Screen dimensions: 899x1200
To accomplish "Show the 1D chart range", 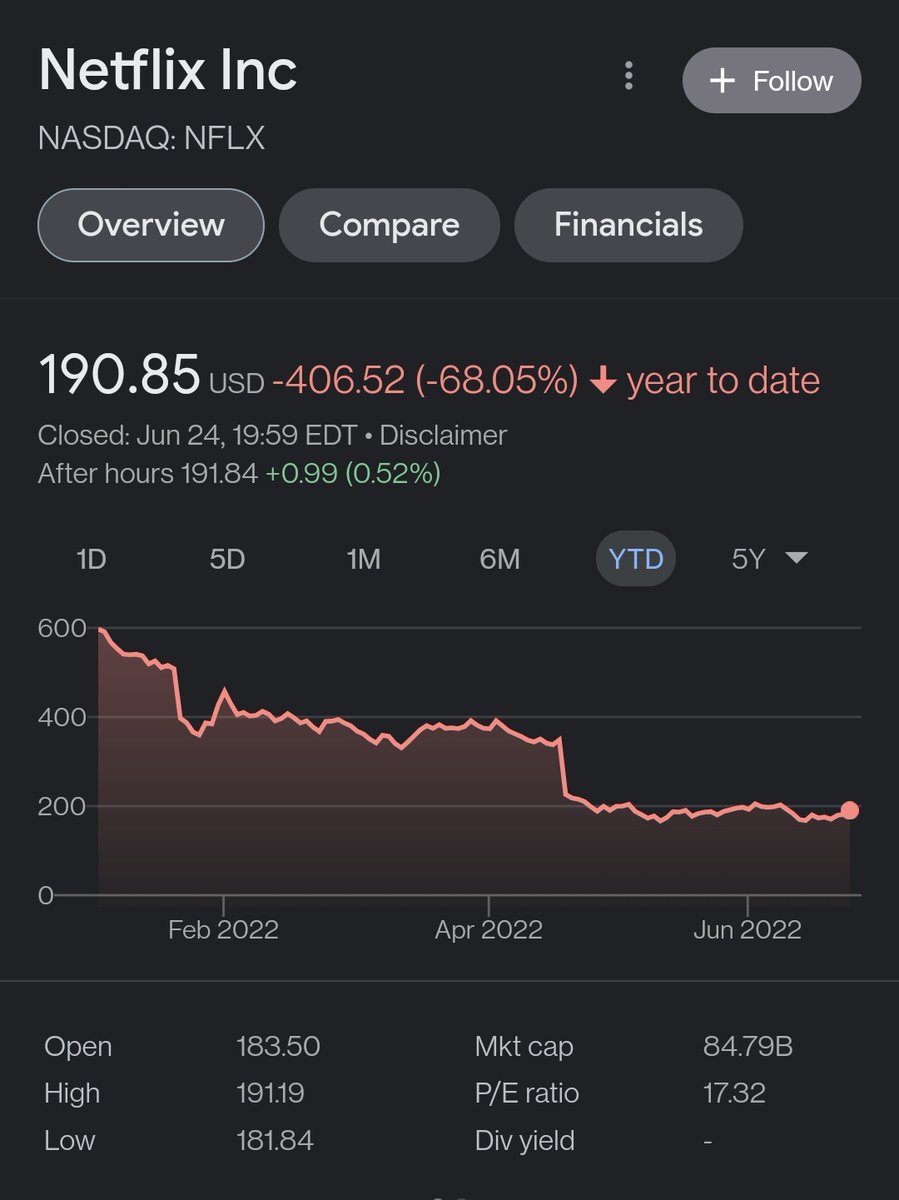I will [91, 559].
